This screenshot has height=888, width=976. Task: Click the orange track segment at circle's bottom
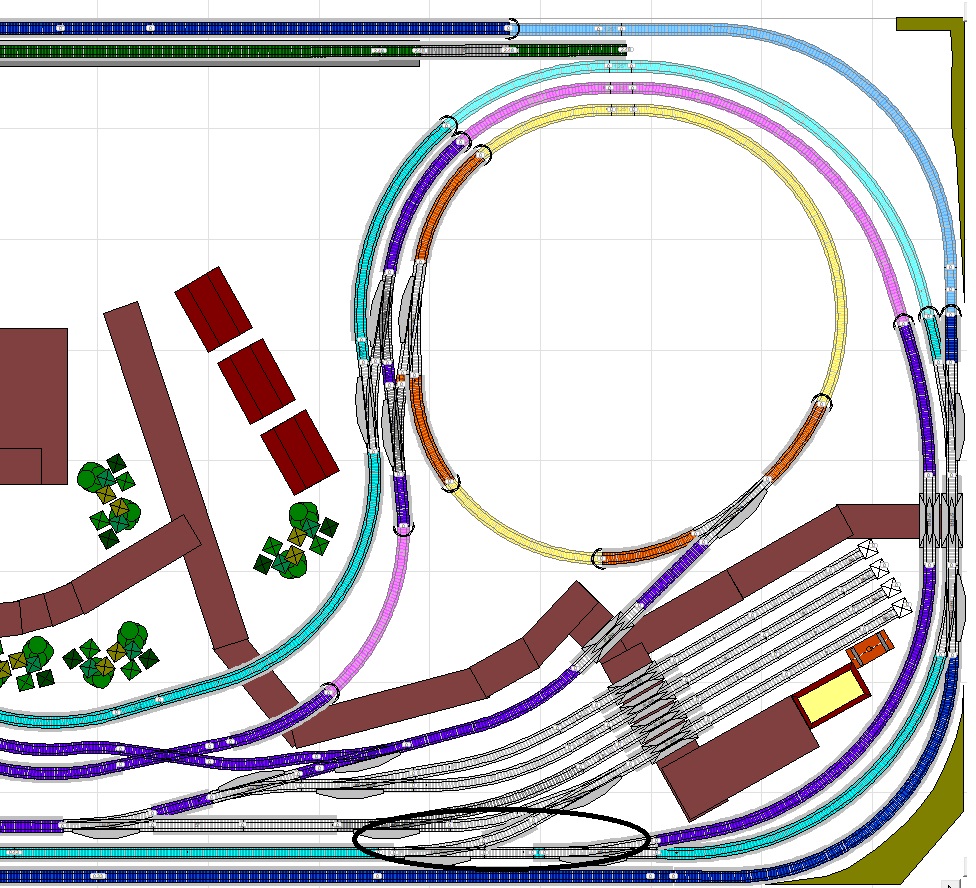pos(645,550)
